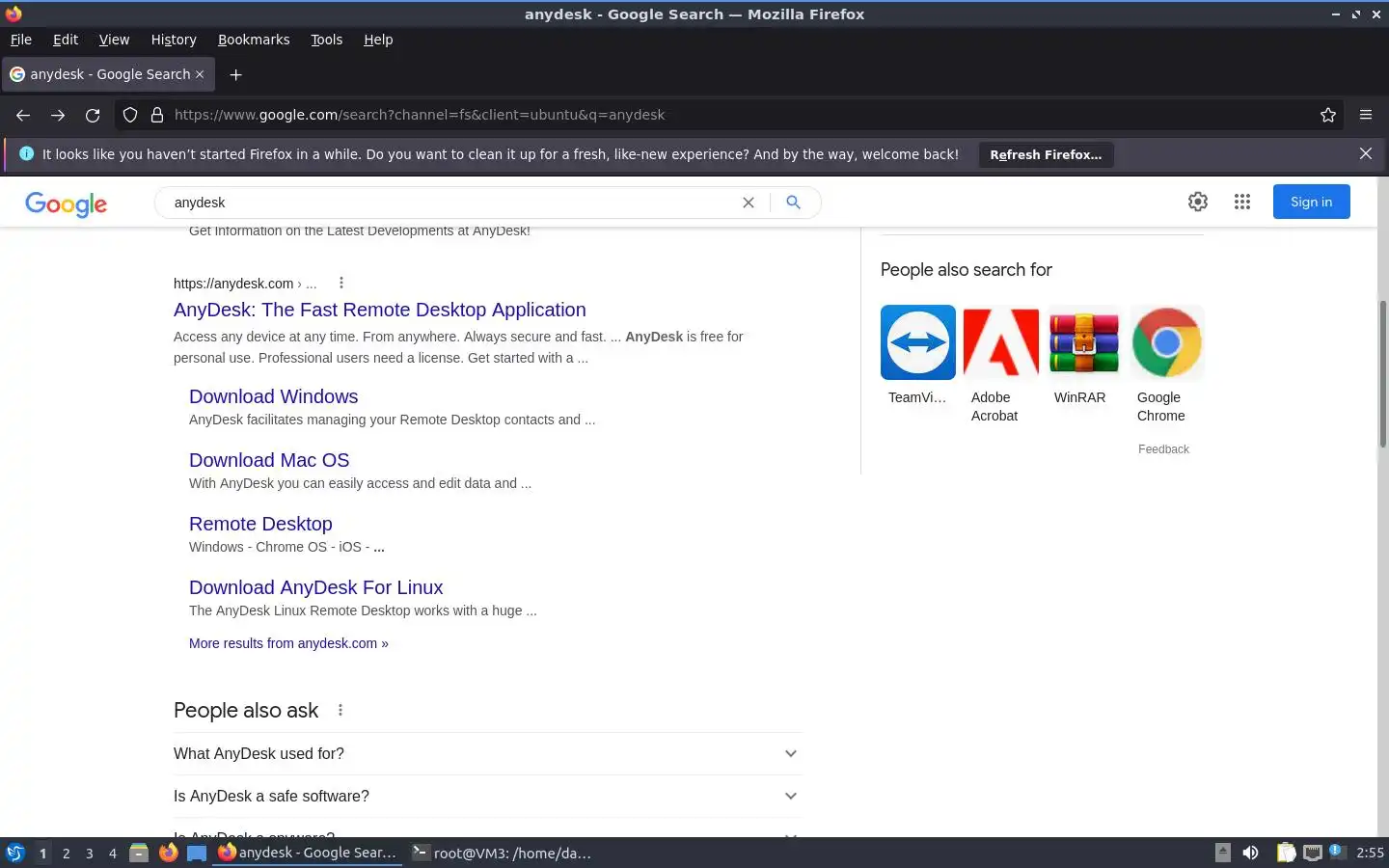
Task: Select the WinRAR suggestion icon
Action: click(x=1083, y=342)
